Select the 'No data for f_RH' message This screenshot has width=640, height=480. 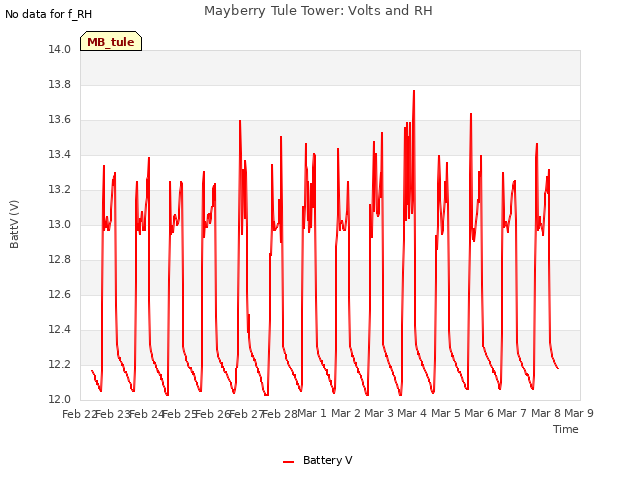coord(48,14)
